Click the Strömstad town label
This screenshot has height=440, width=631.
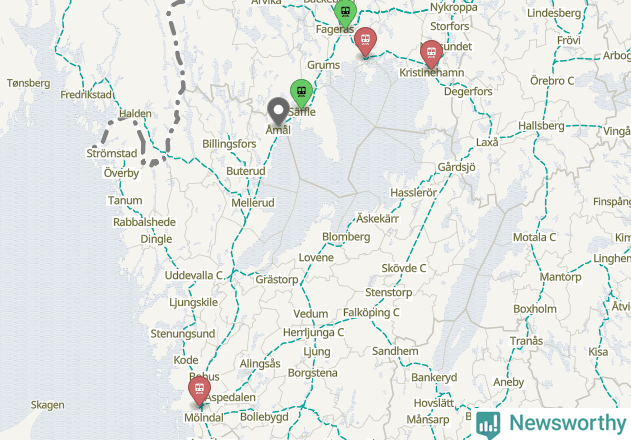click(112, 153)
